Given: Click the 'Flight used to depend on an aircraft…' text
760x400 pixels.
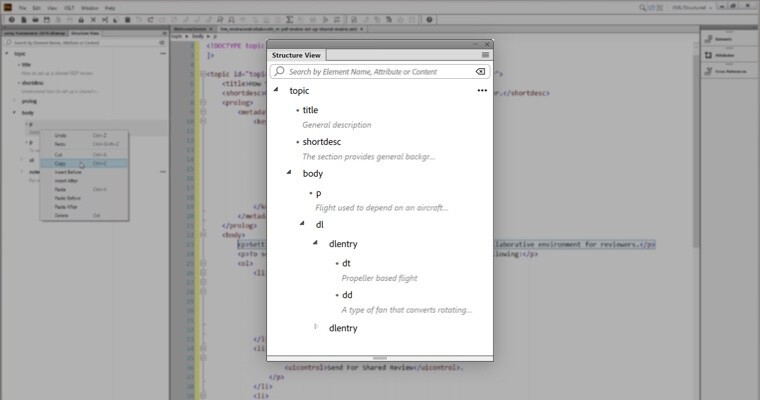Looking at the screenshot, I should 381,208.
